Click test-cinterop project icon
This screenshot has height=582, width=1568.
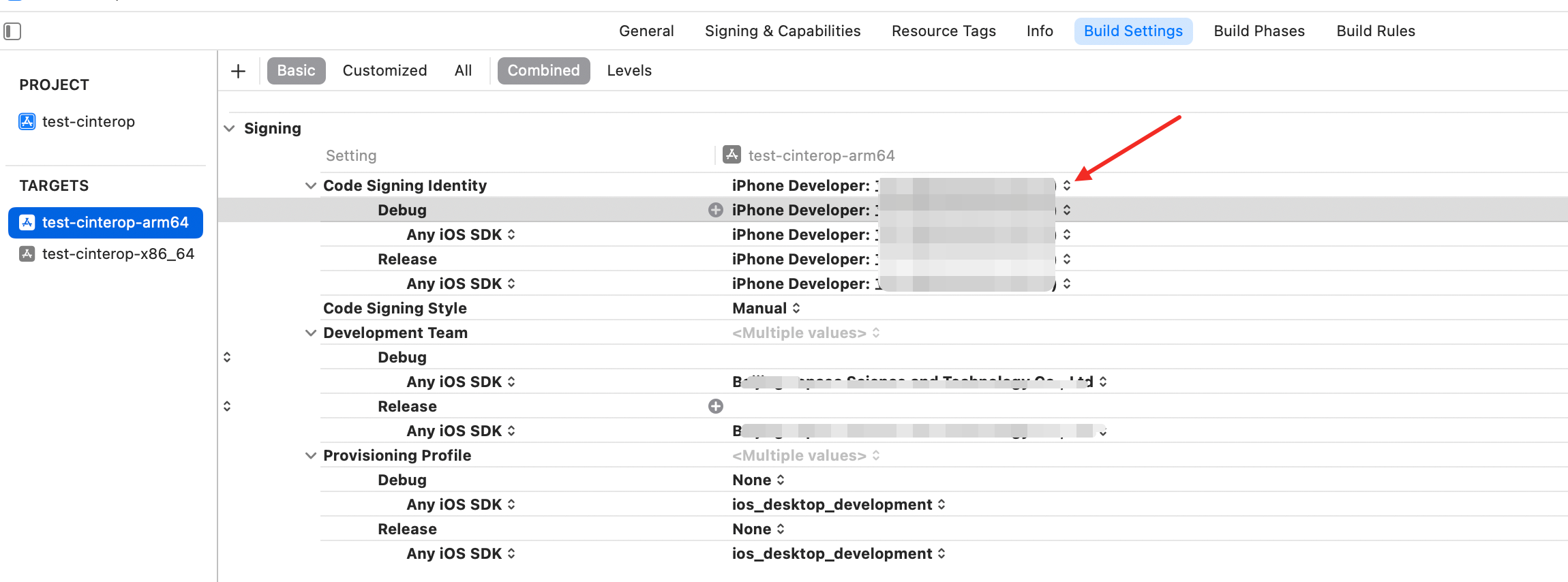[x=27, y=122]
